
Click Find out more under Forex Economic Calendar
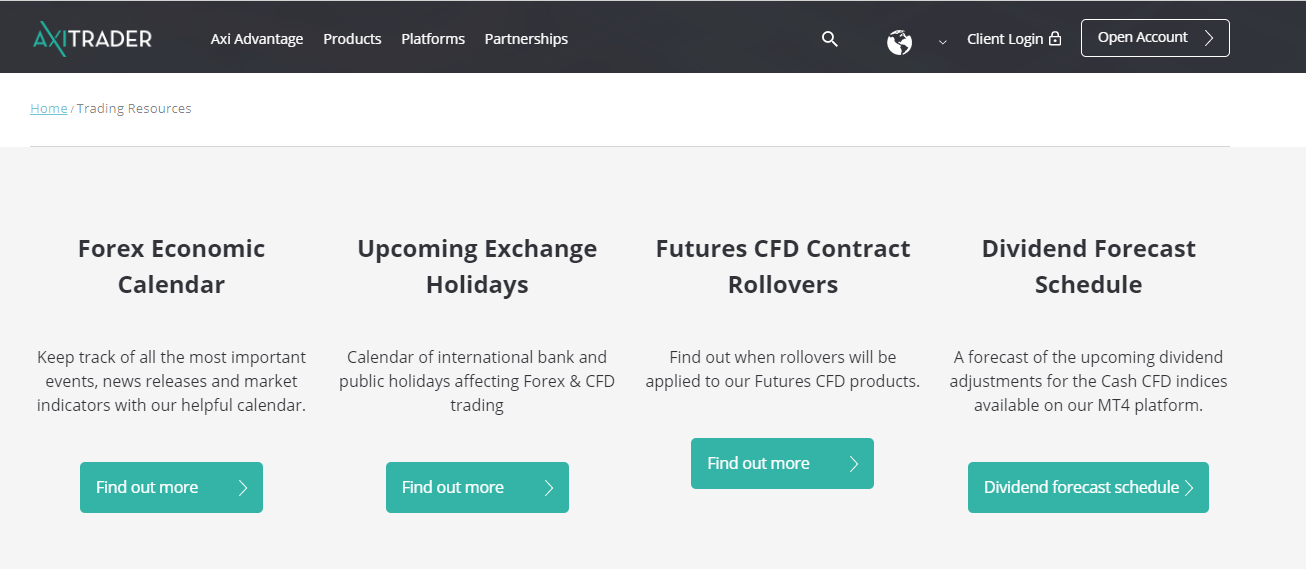pos(147,488)
